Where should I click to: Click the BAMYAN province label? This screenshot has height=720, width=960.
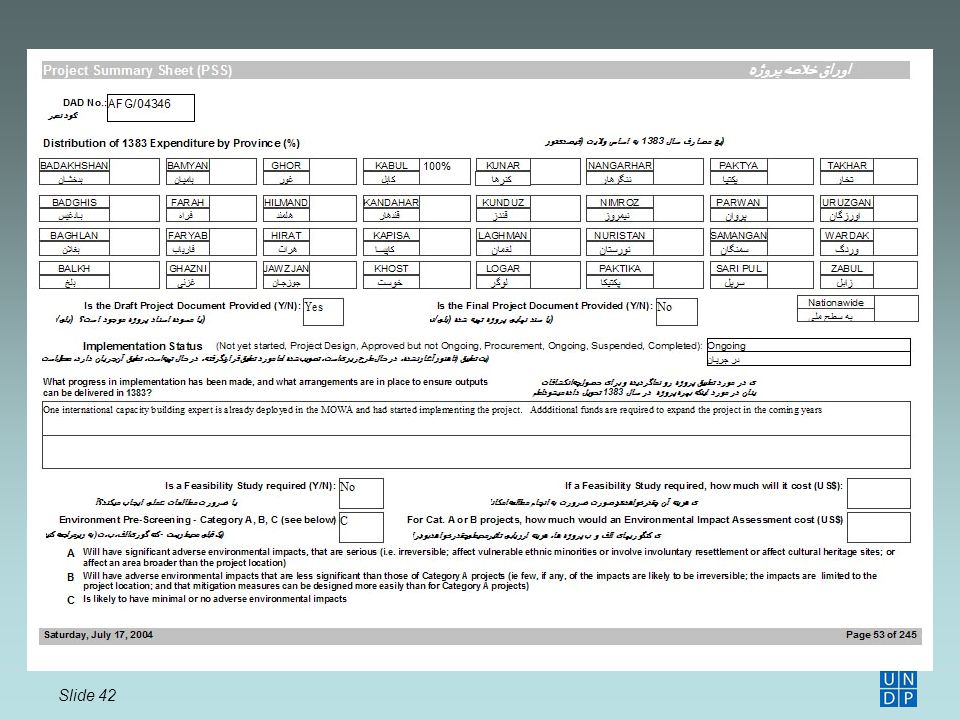[x=187, y=165]
